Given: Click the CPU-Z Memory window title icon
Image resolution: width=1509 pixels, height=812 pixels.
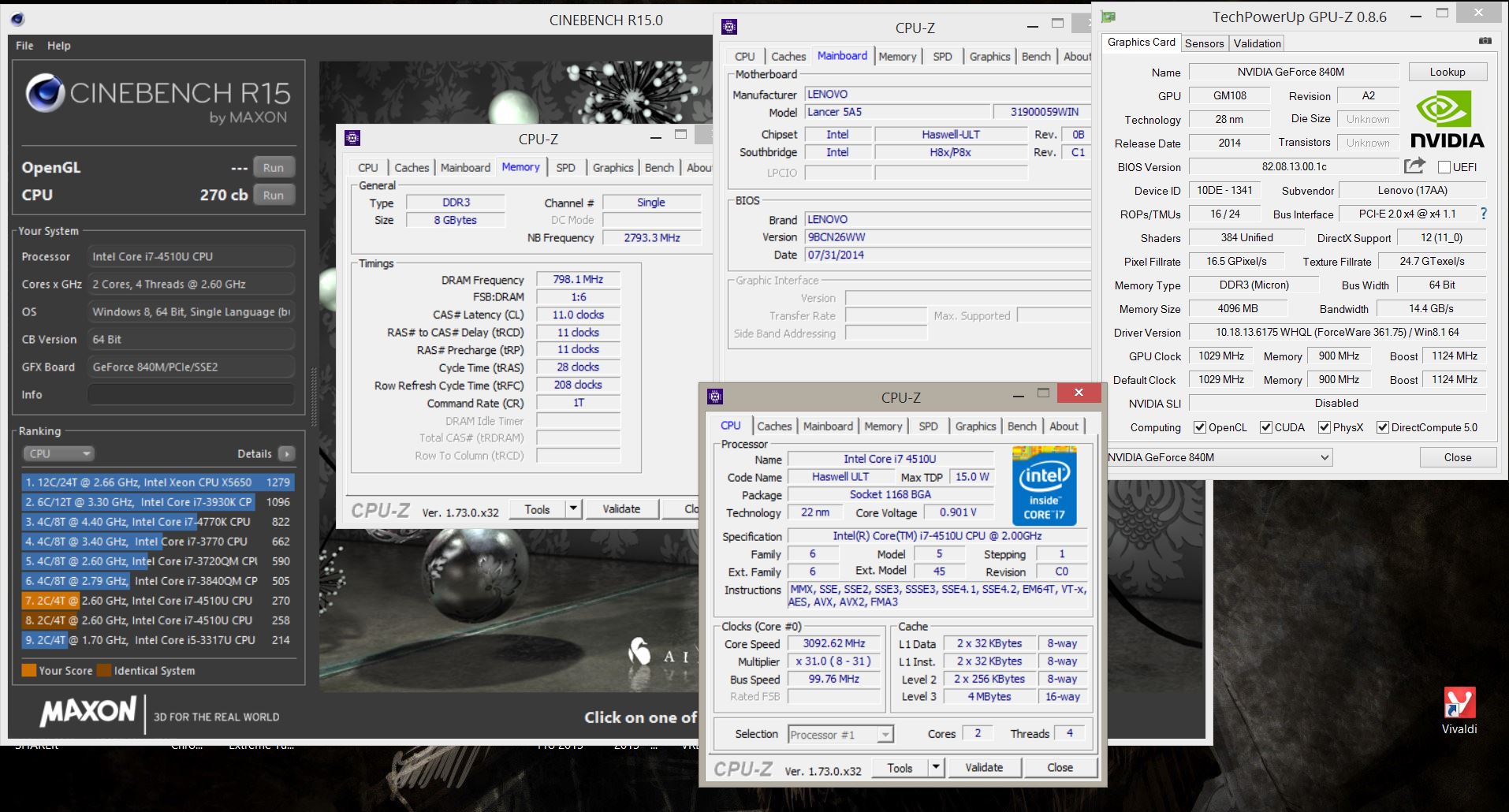Looking at the screenshot, I should pos(352,139).
